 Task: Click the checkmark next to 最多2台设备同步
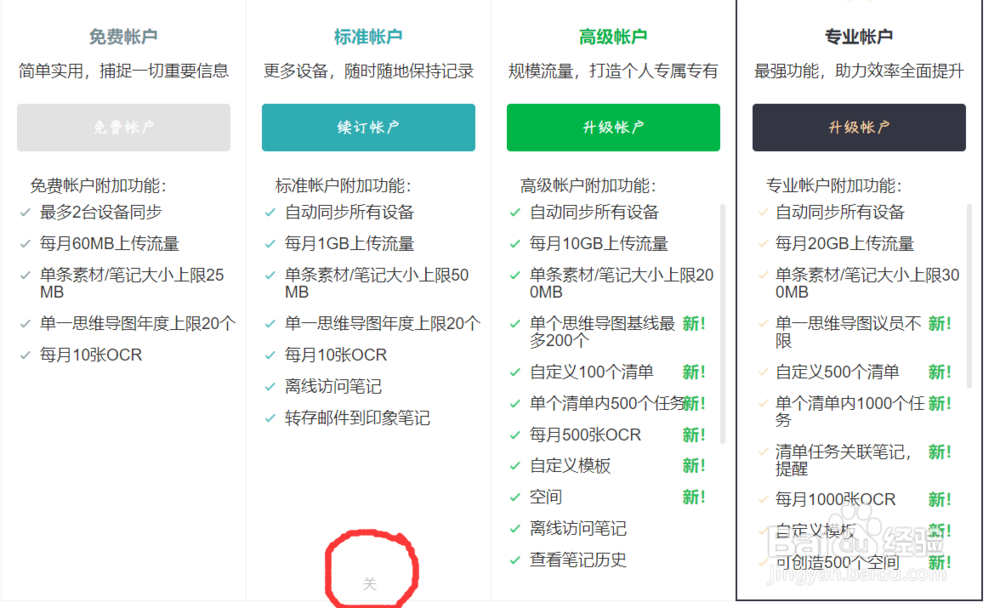(x=25, y=212)
